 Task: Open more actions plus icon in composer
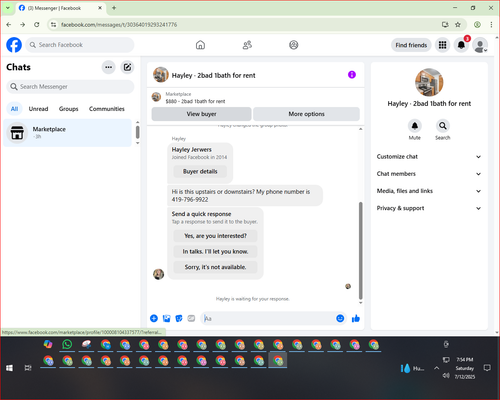[154, 318]
